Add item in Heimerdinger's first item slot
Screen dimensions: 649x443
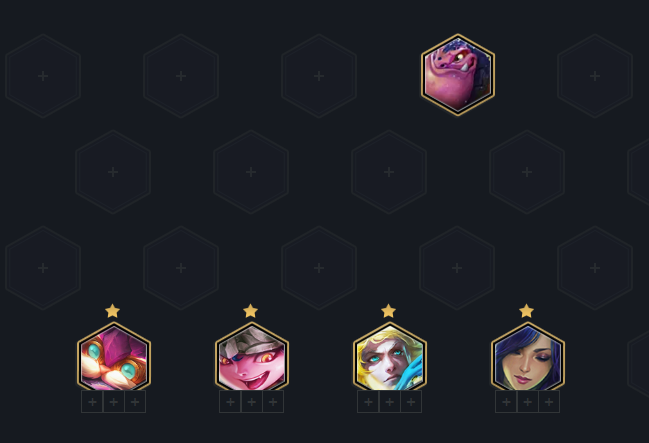tap(92, 402)
